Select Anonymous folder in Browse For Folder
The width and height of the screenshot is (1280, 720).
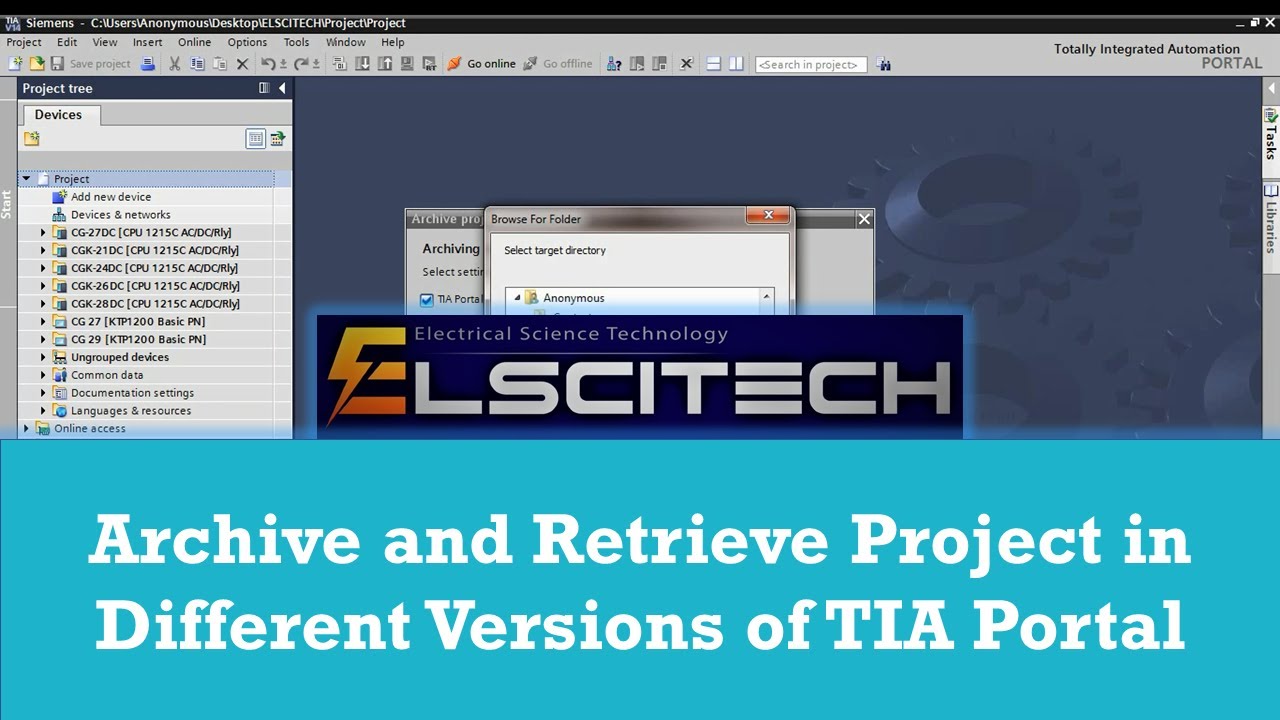click(573, 298)
